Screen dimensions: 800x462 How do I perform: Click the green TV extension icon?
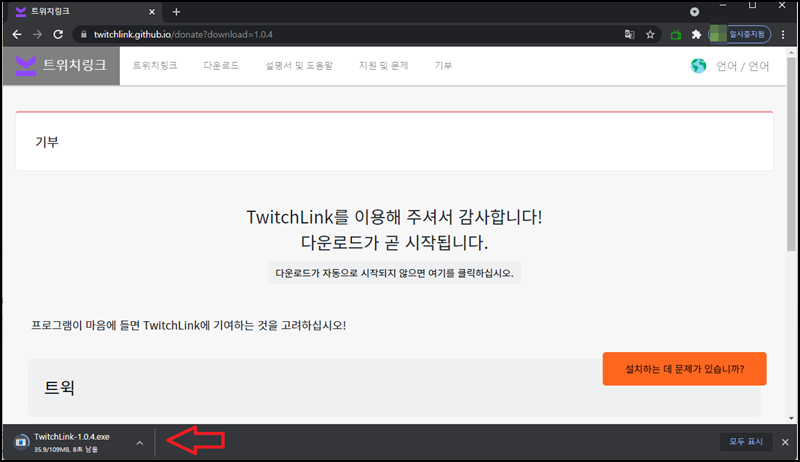tap(676, 35)
